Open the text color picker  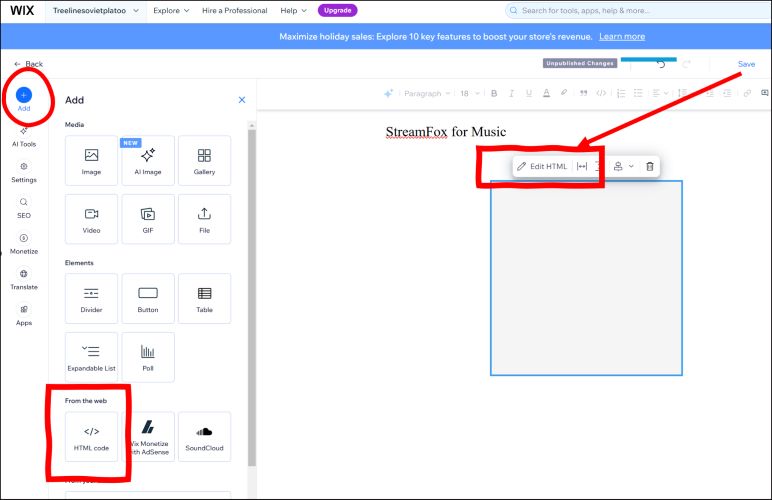546,93
